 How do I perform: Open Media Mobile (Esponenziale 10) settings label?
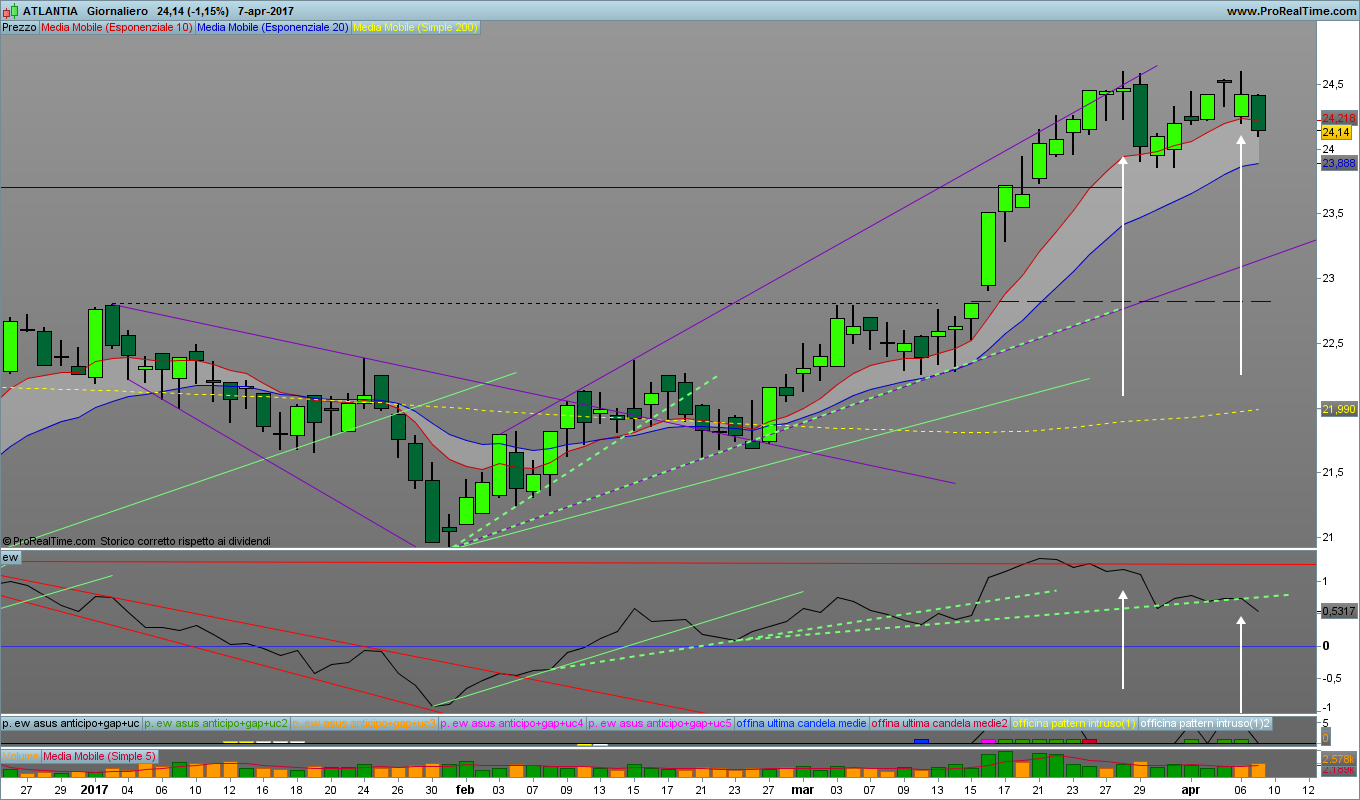[x=116, y=27]
